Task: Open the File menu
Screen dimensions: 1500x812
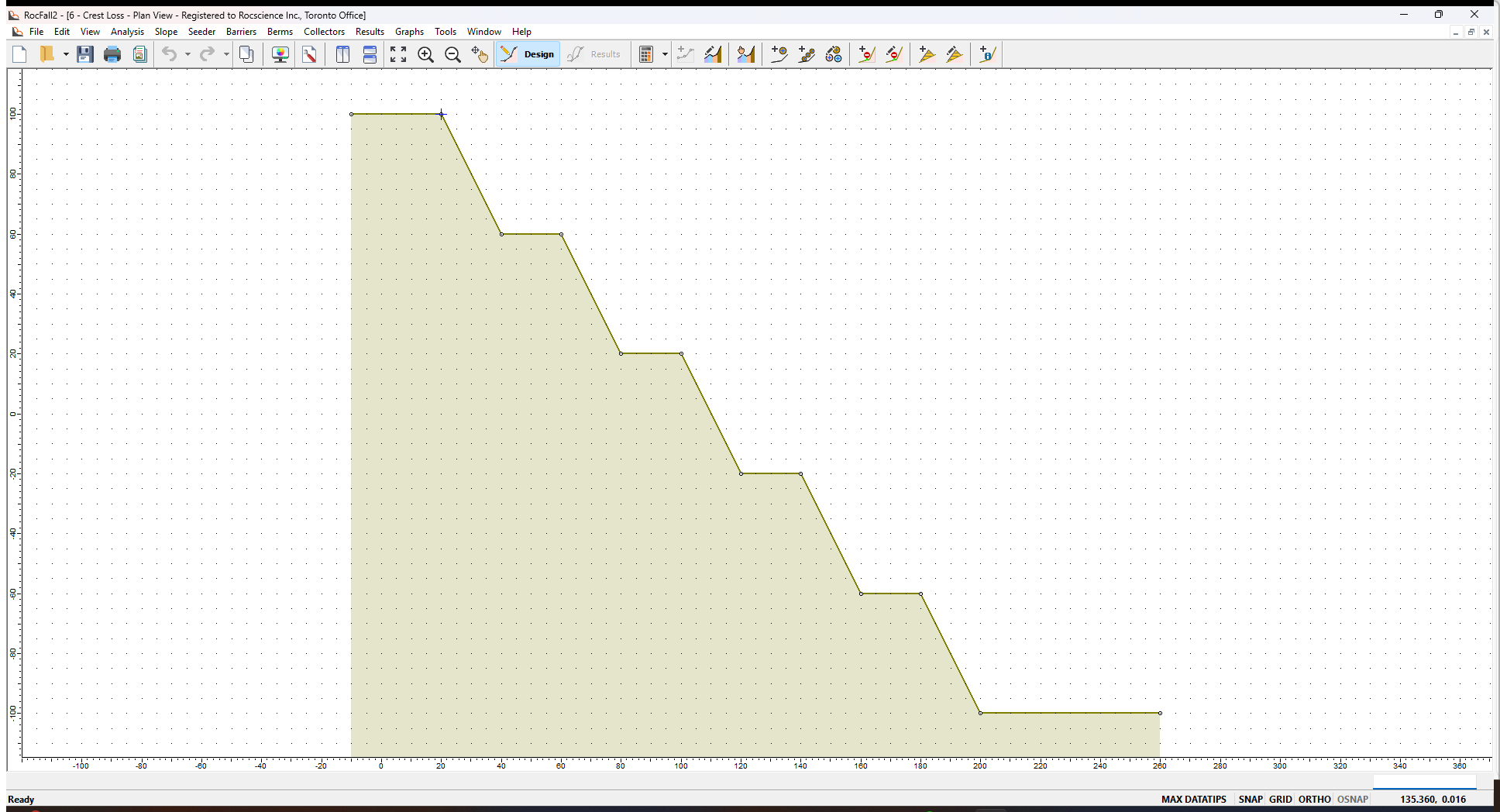Action: 36,32
